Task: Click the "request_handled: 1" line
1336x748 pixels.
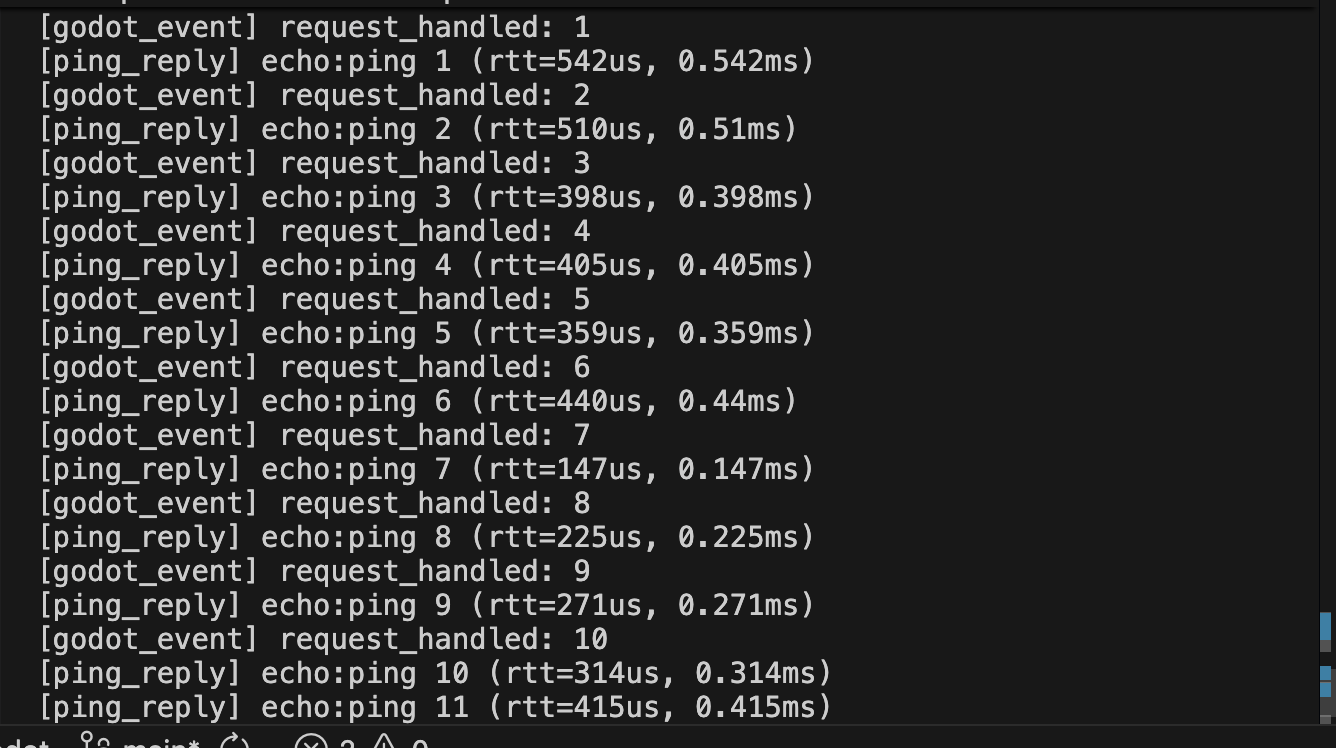Action: [x=434, y=27]
